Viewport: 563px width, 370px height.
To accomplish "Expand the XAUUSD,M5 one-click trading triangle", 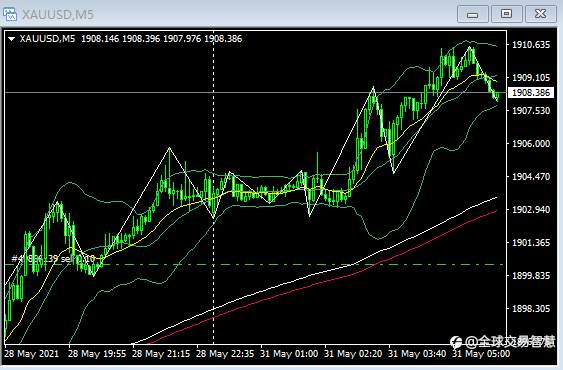I will (11, 39).
